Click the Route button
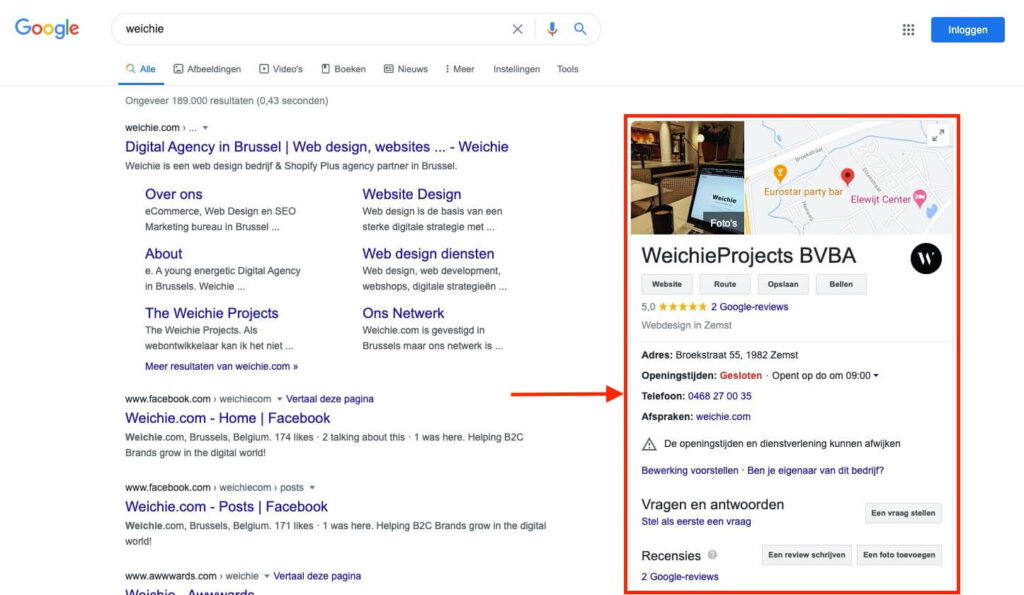 (724, 284)
